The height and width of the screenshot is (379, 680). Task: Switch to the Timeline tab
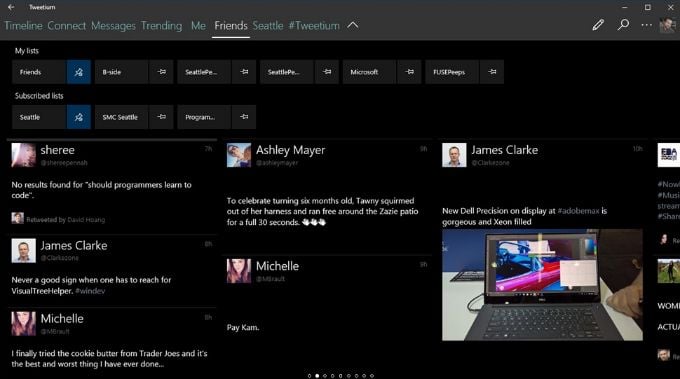point(23,26)
